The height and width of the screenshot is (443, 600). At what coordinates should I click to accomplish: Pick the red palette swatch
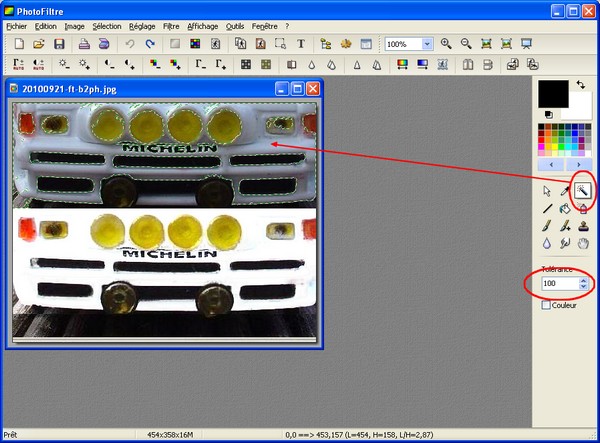pyautogui.click(x=541, y=140)
